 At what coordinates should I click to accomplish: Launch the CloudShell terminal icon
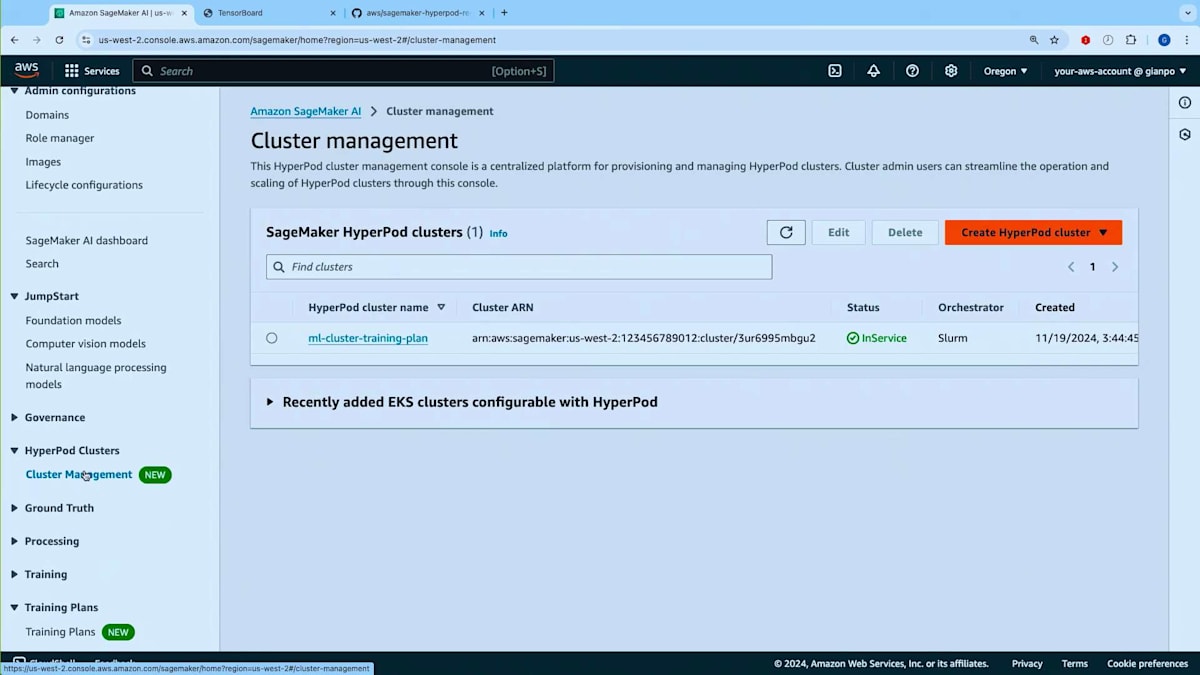click(835, 71)
